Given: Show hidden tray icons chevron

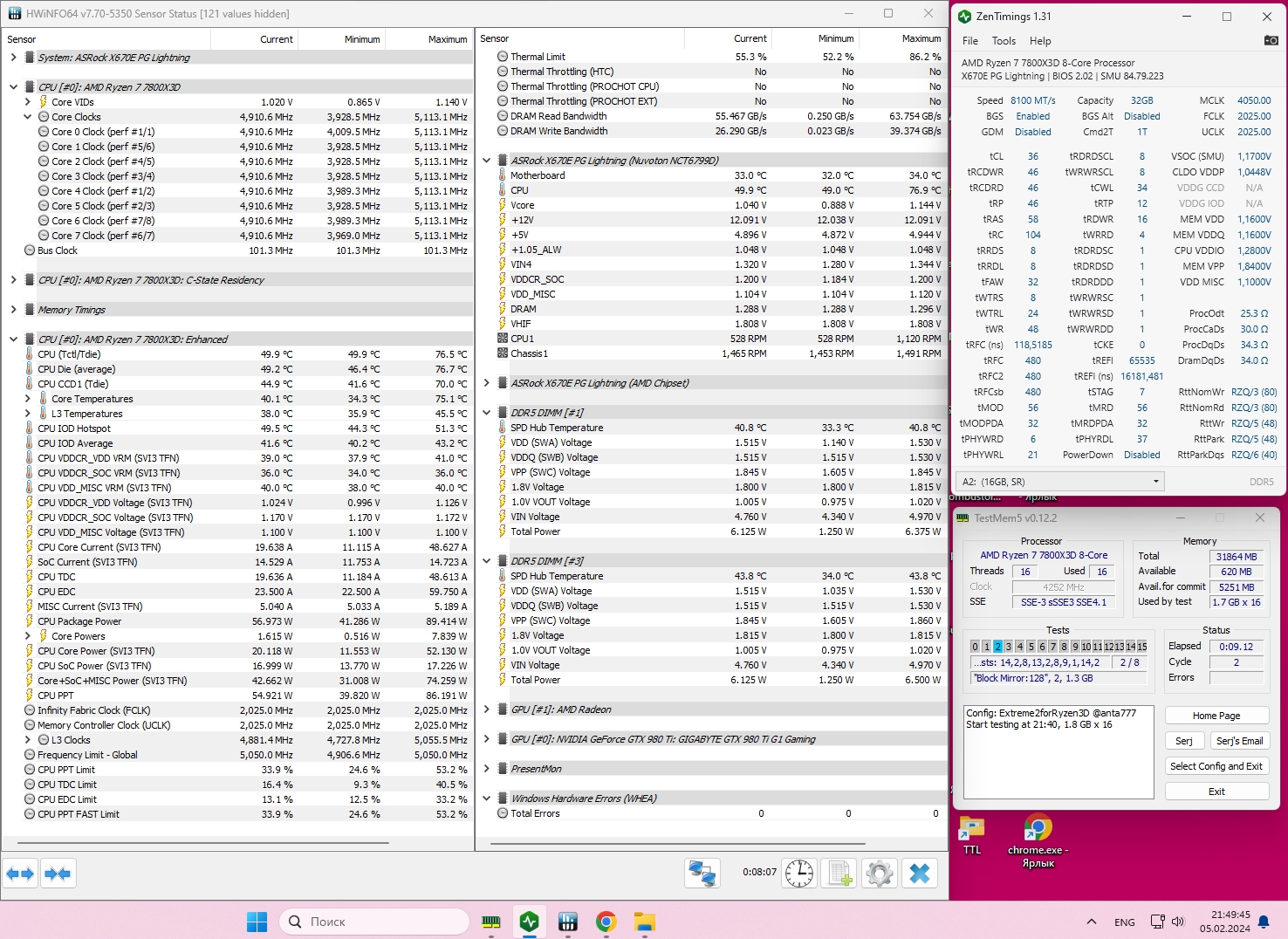Looking at the screenshot, I should tap(1092, 922).
